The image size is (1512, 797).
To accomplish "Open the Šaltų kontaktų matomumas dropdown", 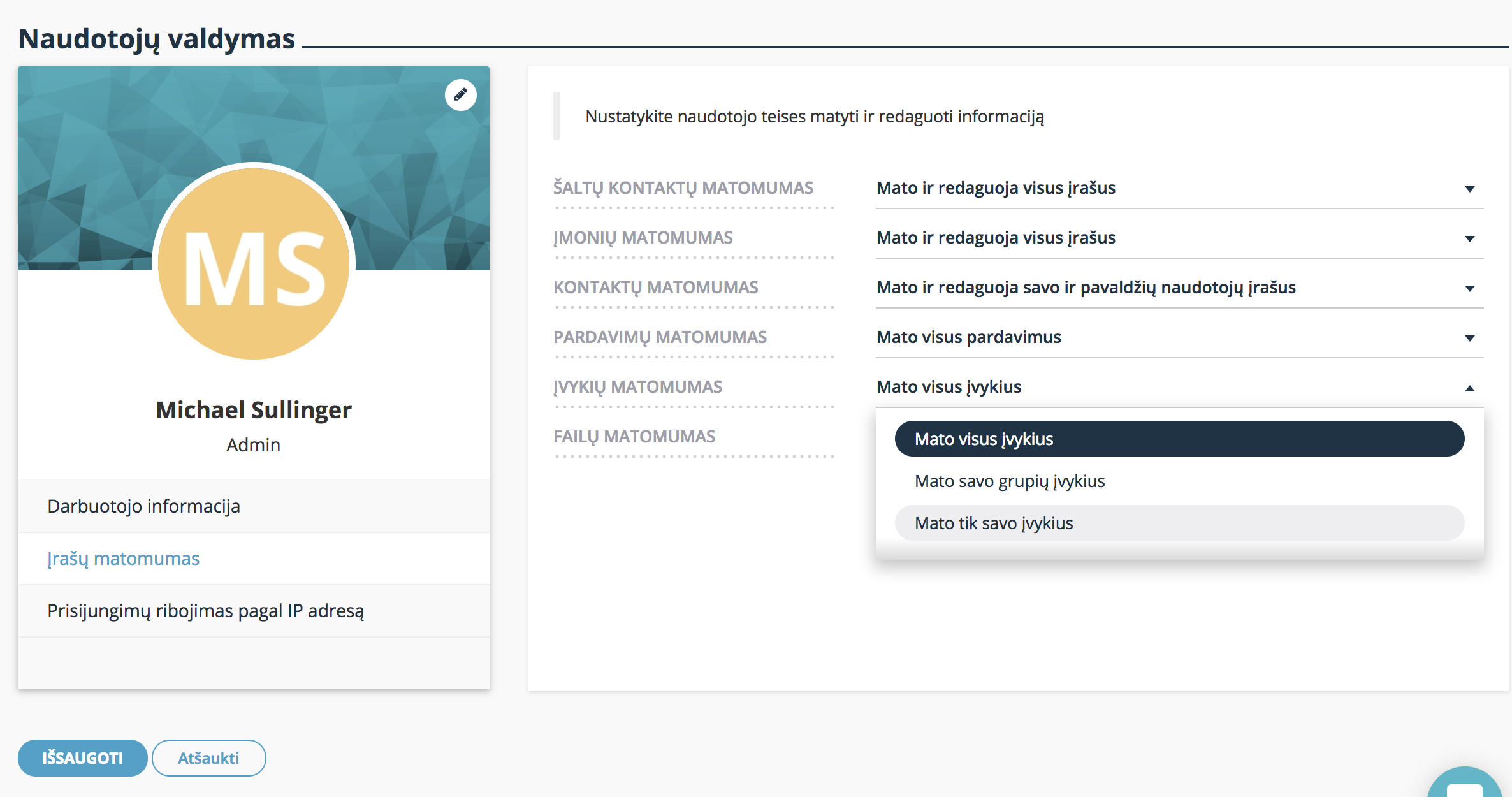I will click(1179, 188).
